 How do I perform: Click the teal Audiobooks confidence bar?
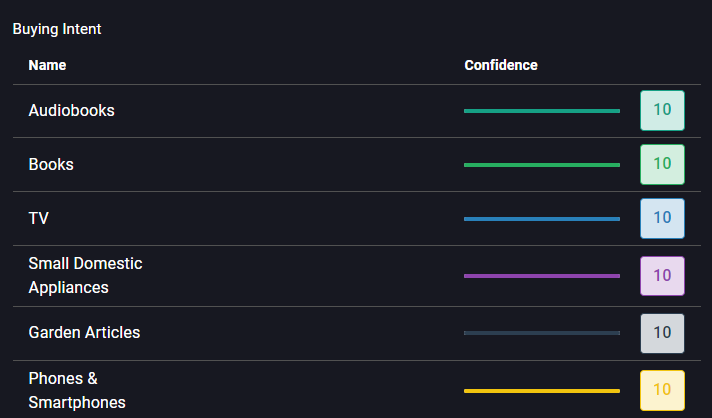[x=542, y=111]
